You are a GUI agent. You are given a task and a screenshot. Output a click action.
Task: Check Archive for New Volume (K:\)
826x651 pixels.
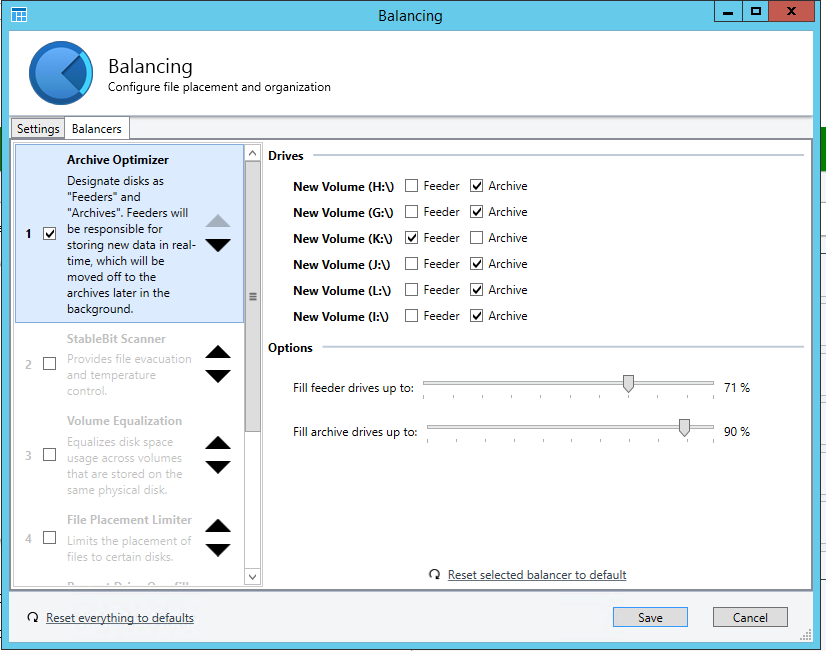coord(476,238)
